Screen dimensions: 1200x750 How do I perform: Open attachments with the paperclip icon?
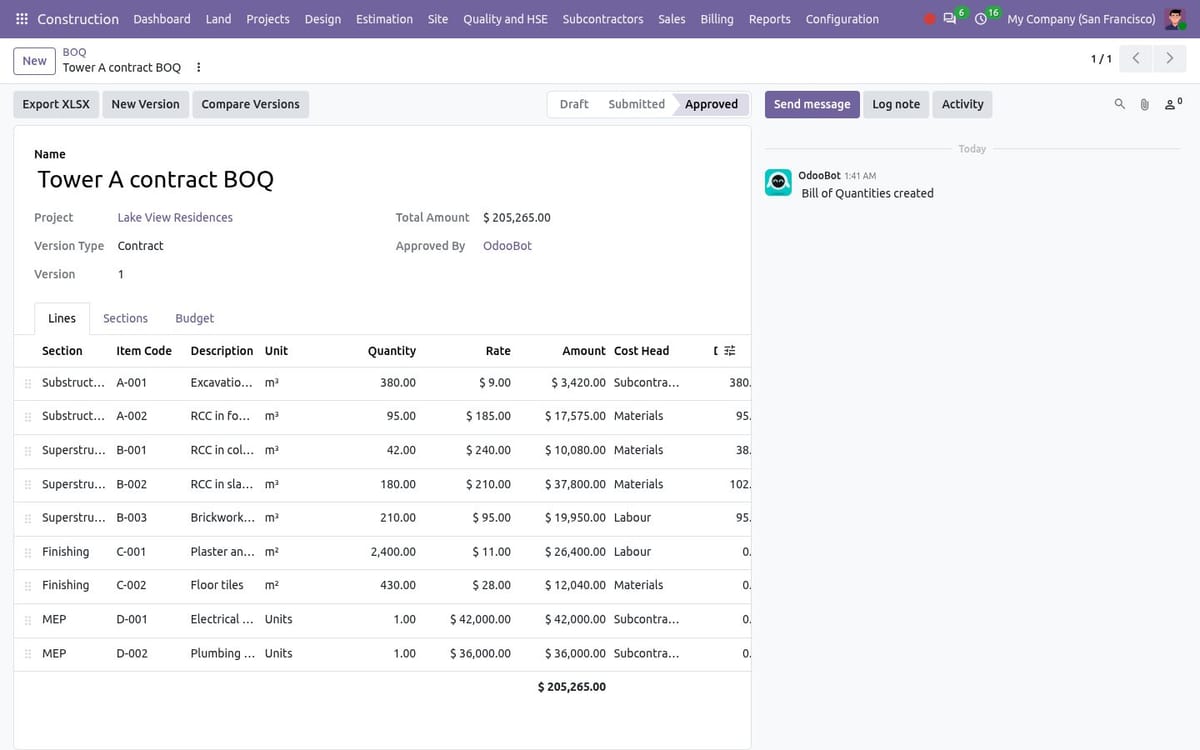click(x=1145, y=104)
